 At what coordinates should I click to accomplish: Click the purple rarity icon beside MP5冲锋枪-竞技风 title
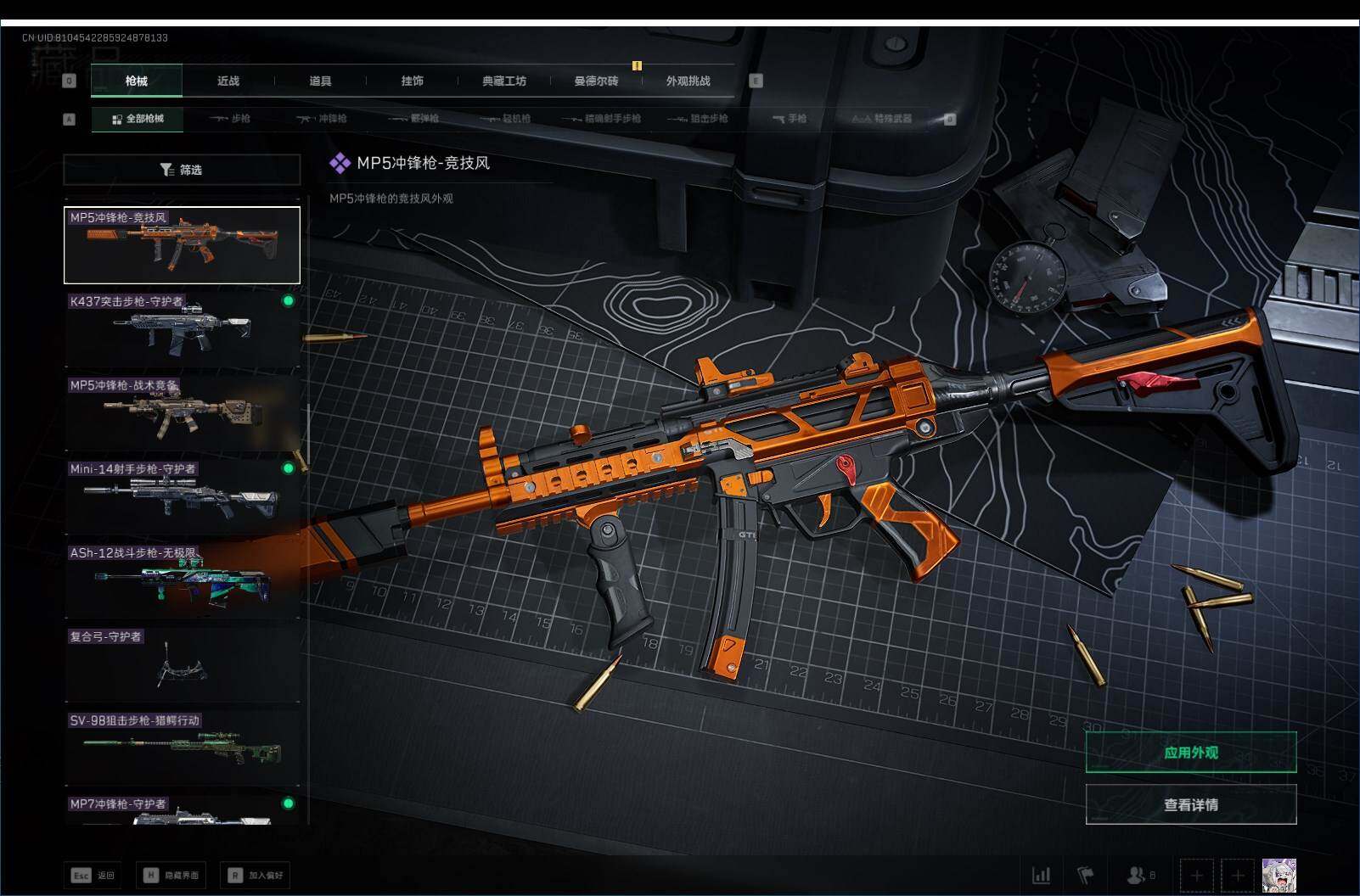point(340,163)
